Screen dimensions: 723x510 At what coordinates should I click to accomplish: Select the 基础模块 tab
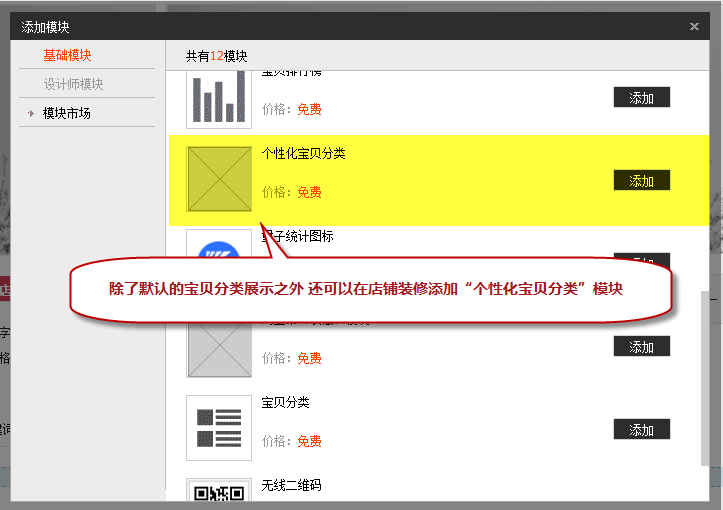[x=67, y=55]
